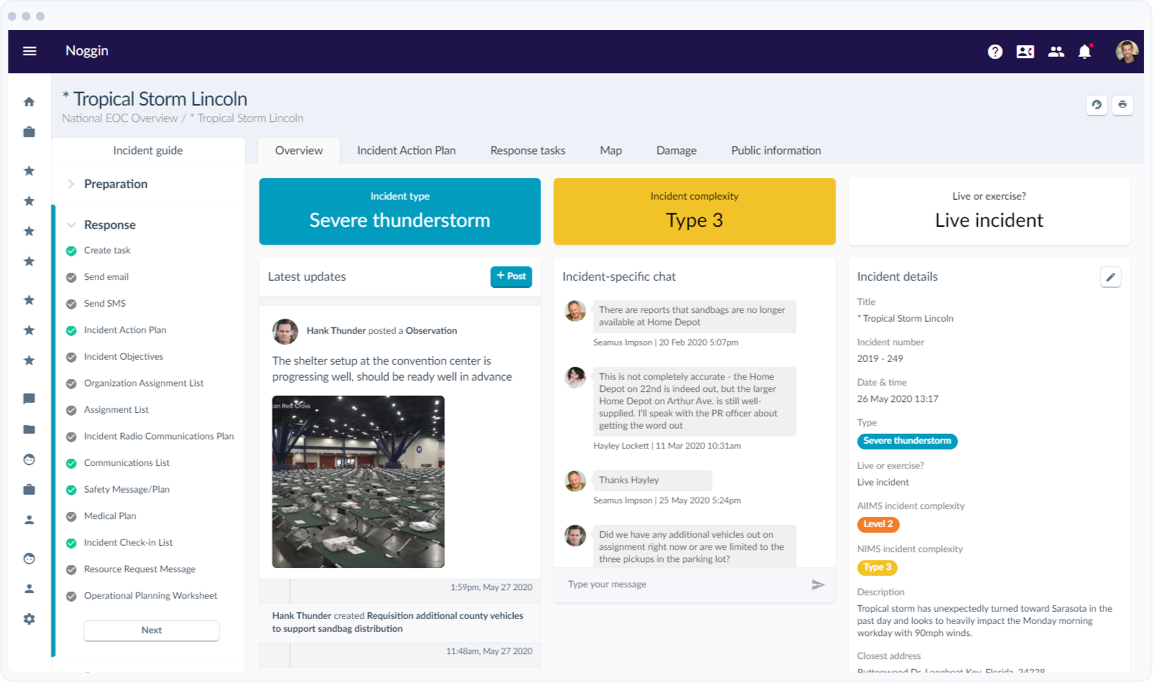Check notifications via the bell icon

click(x=1087, y=51)
